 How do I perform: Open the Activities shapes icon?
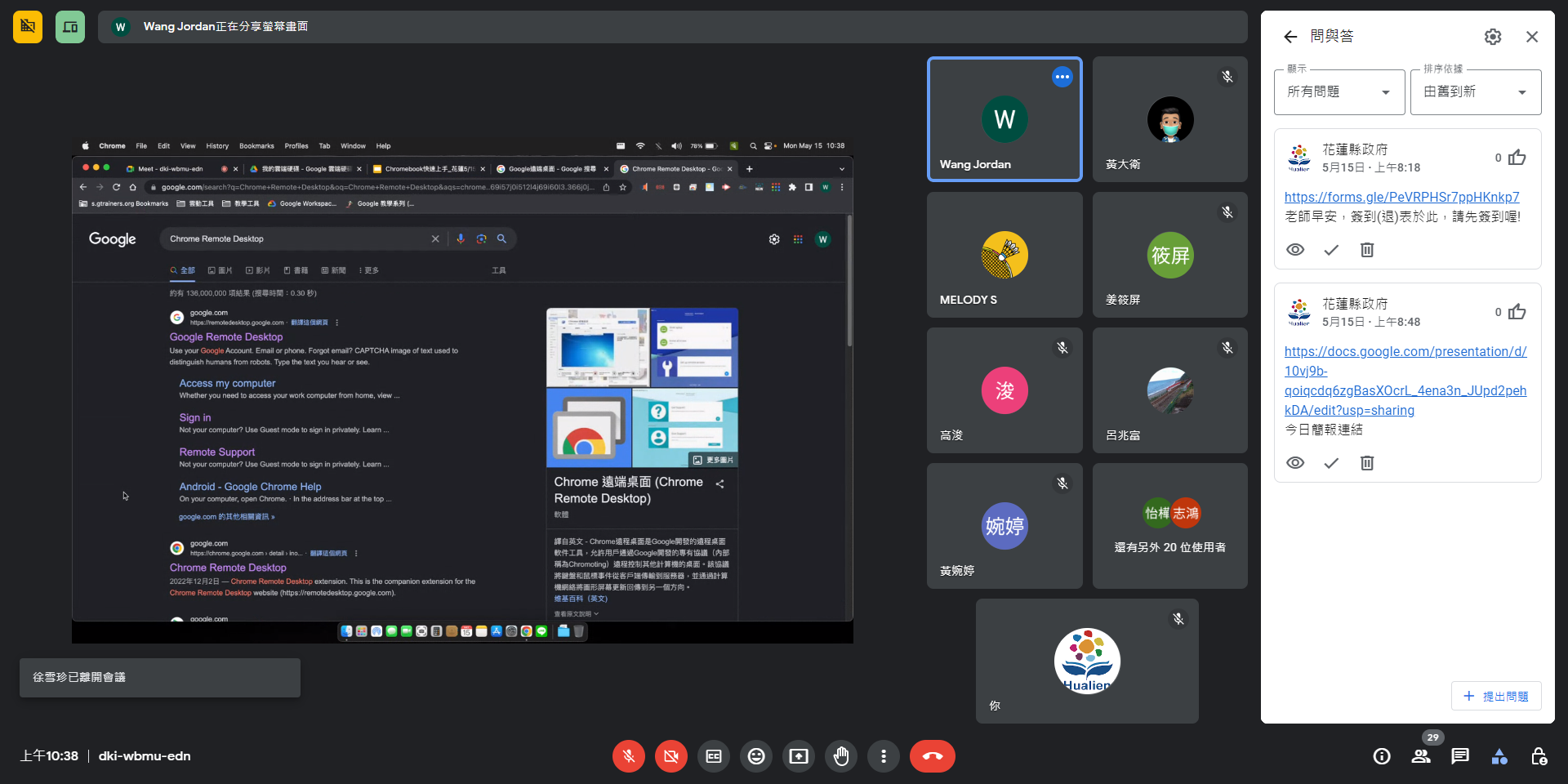(x=1499, y=756)
